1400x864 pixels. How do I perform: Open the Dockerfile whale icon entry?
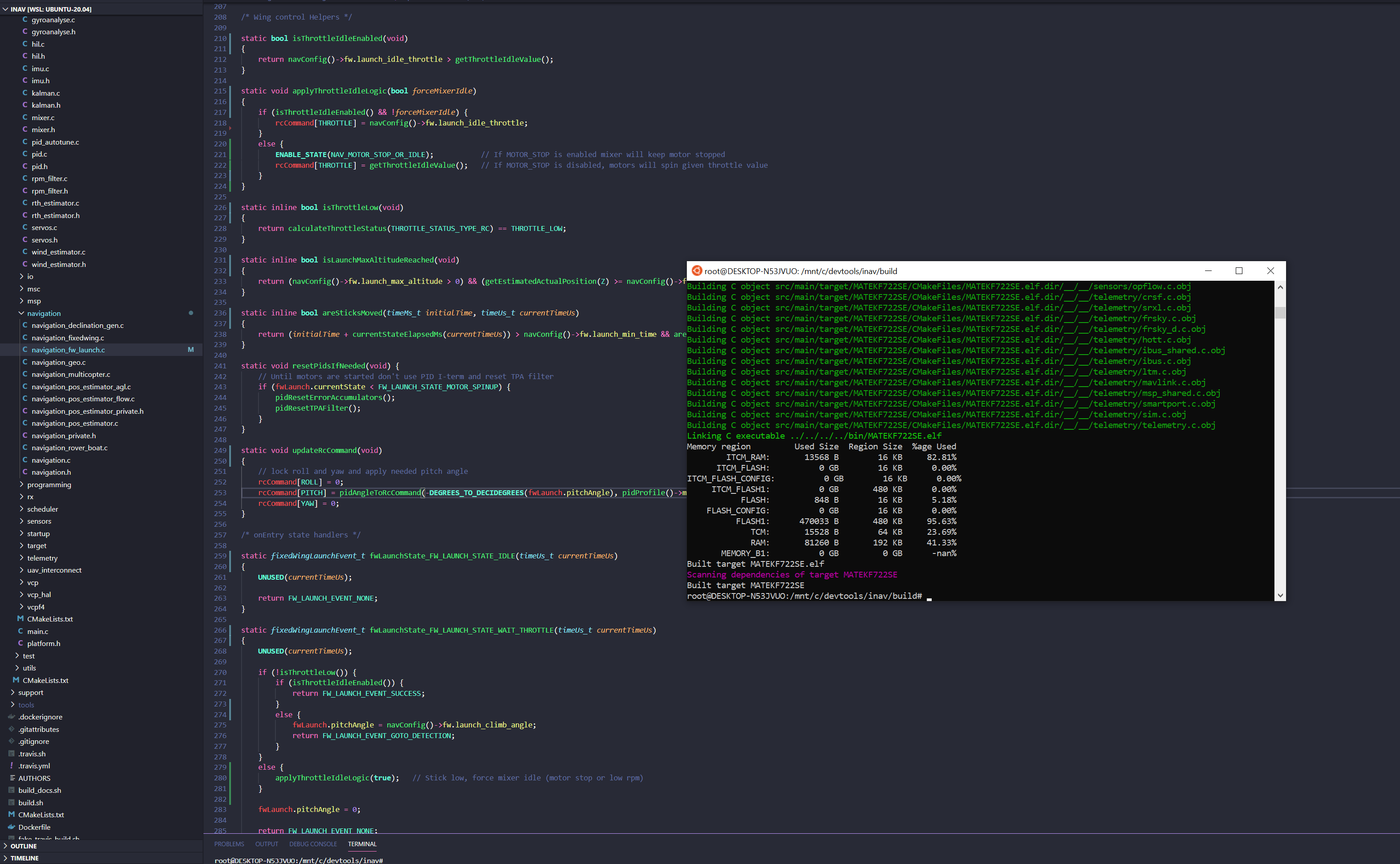12,827
